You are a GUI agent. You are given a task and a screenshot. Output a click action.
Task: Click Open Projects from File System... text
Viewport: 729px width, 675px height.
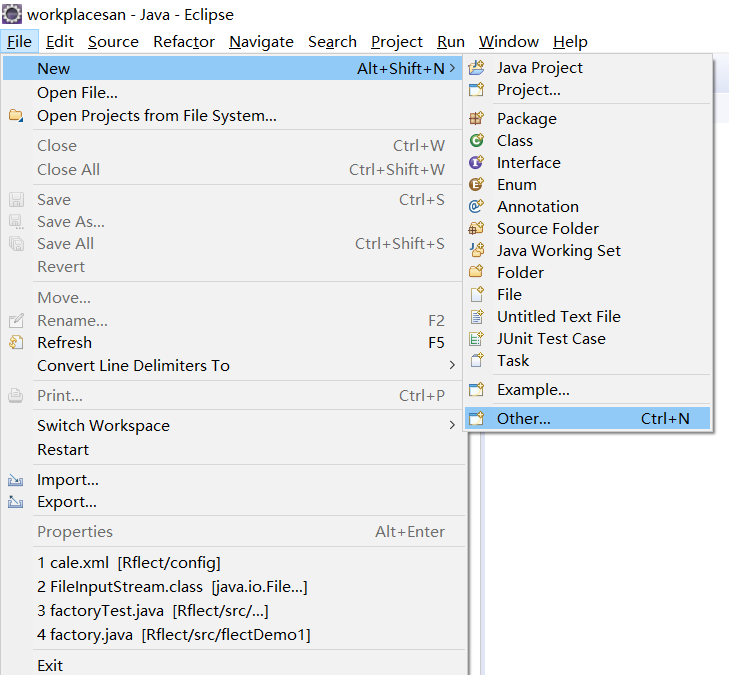pyautogui.click(x=157, y=115)
